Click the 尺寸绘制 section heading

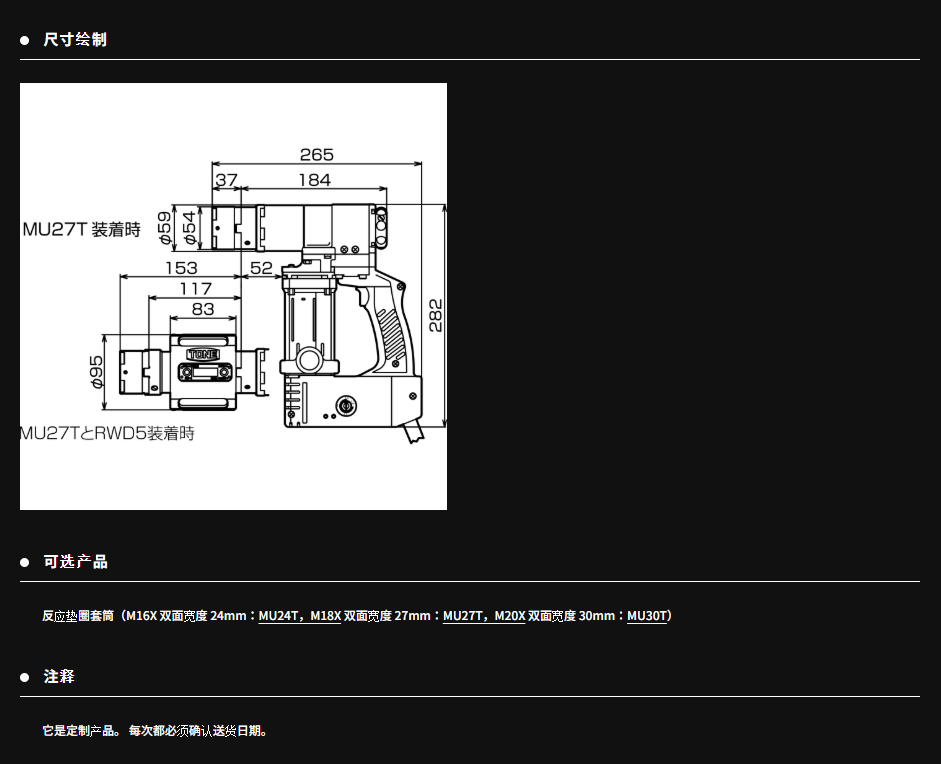click(75, 40)
